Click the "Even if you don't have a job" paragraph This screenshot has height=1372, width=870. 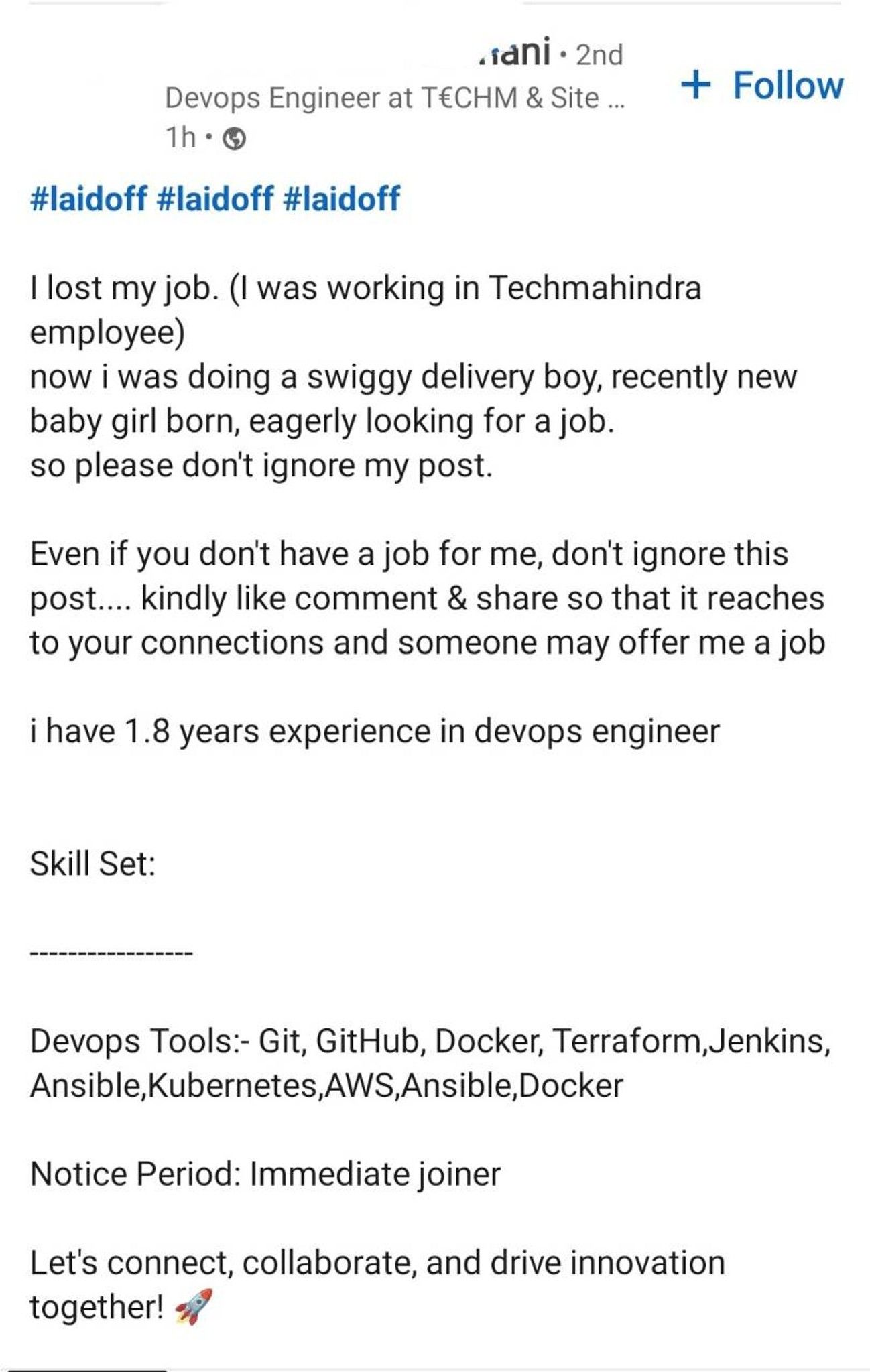(426, 598)
